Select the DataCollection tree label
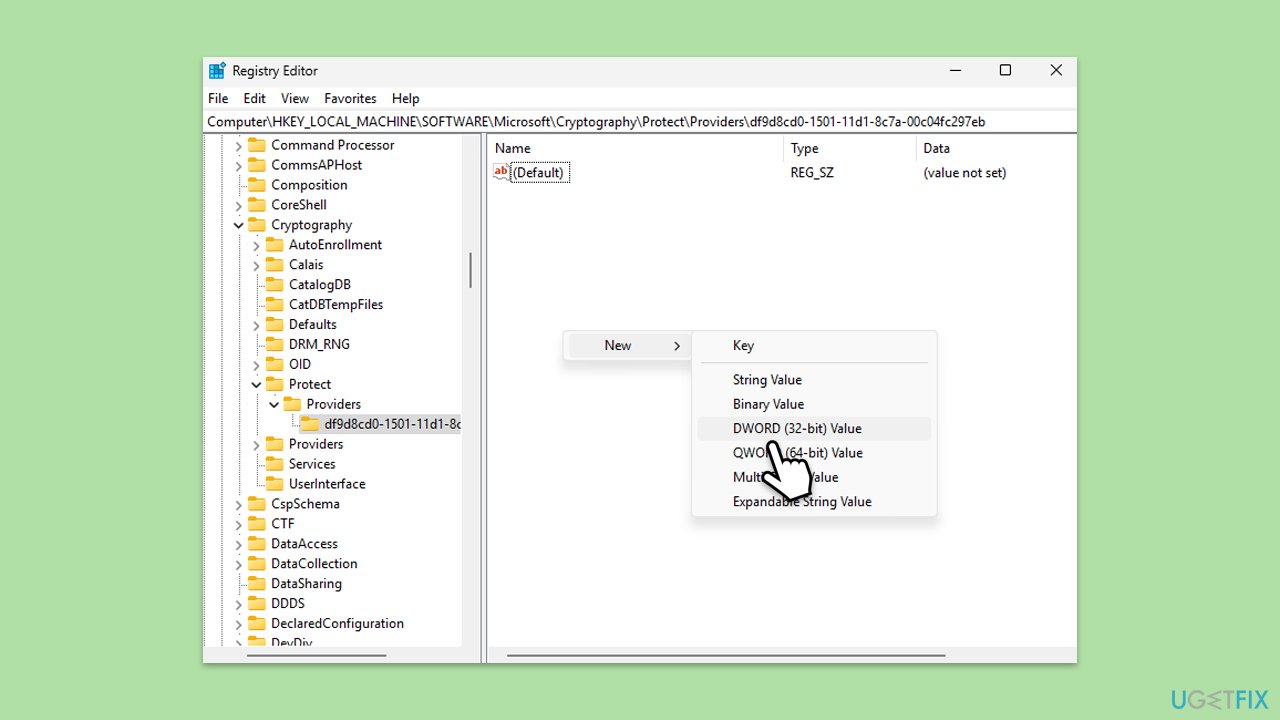The width and height of the screenshot is (1280, 720). click(314, 564)
